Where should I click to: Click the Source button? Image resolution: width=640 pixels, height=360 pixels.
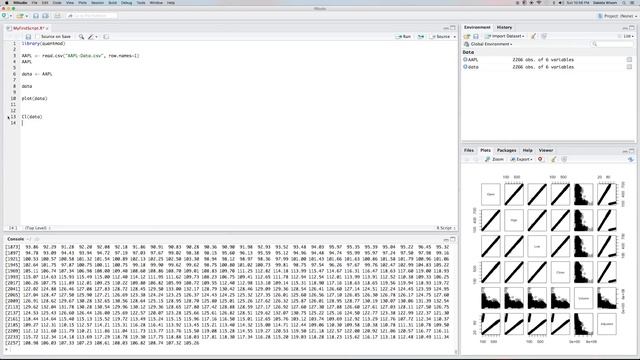(x=440, y=37)
